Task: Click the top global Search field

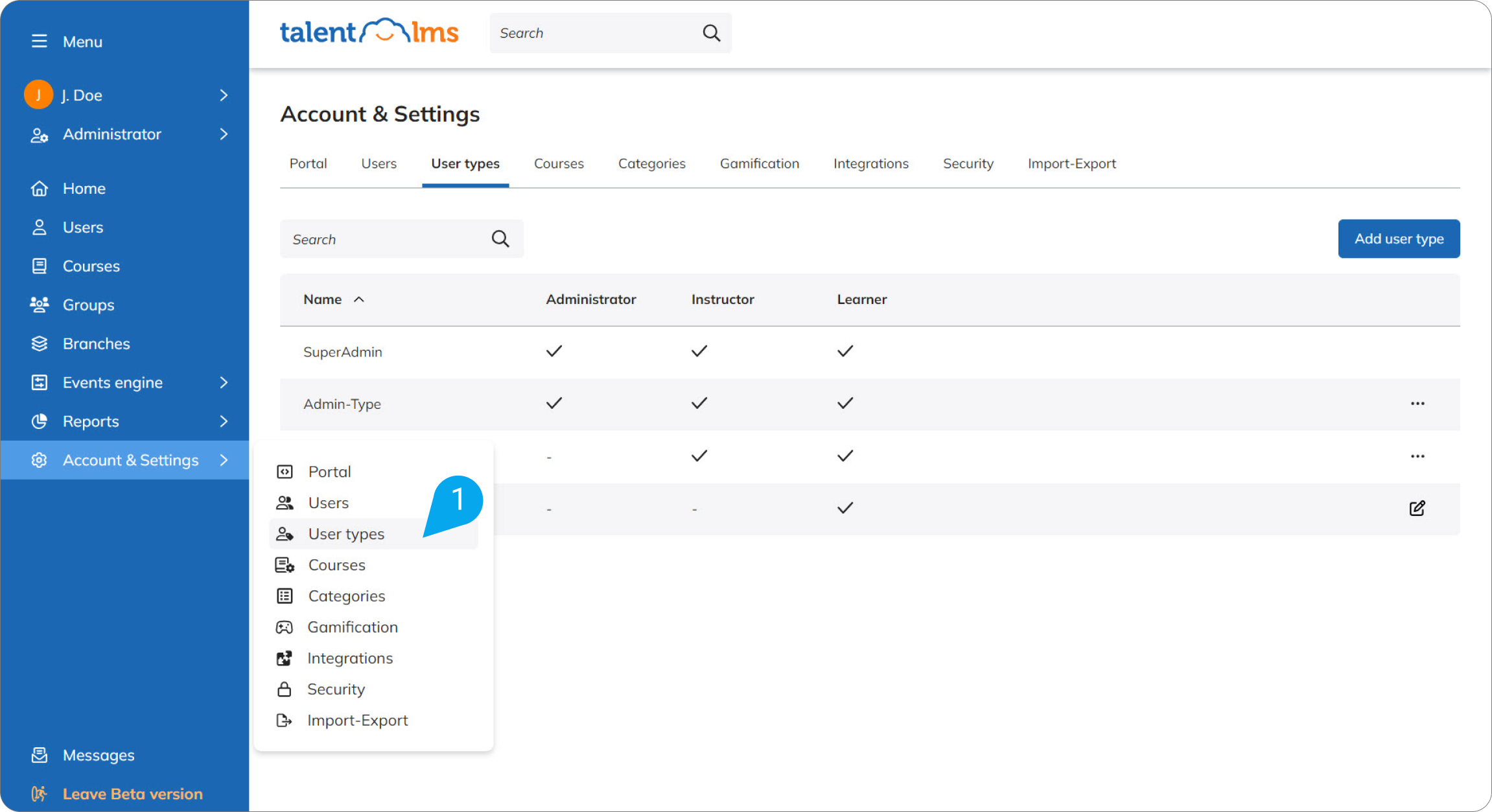Action: pyautogui.click(x=611, y=33)
